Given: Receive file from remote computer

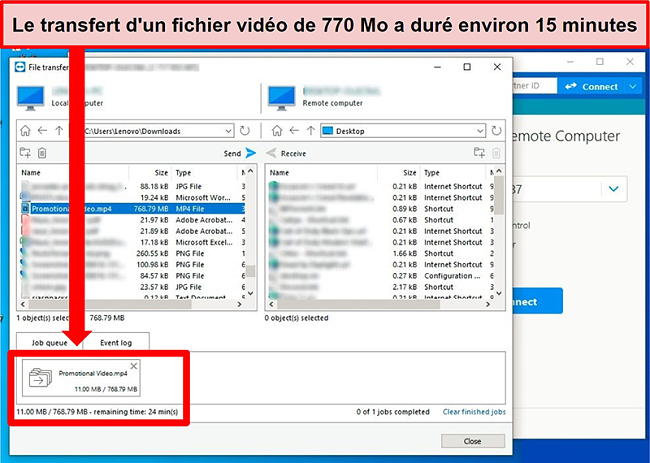Looking at the screenshot, I should click(x=286, y=153).
